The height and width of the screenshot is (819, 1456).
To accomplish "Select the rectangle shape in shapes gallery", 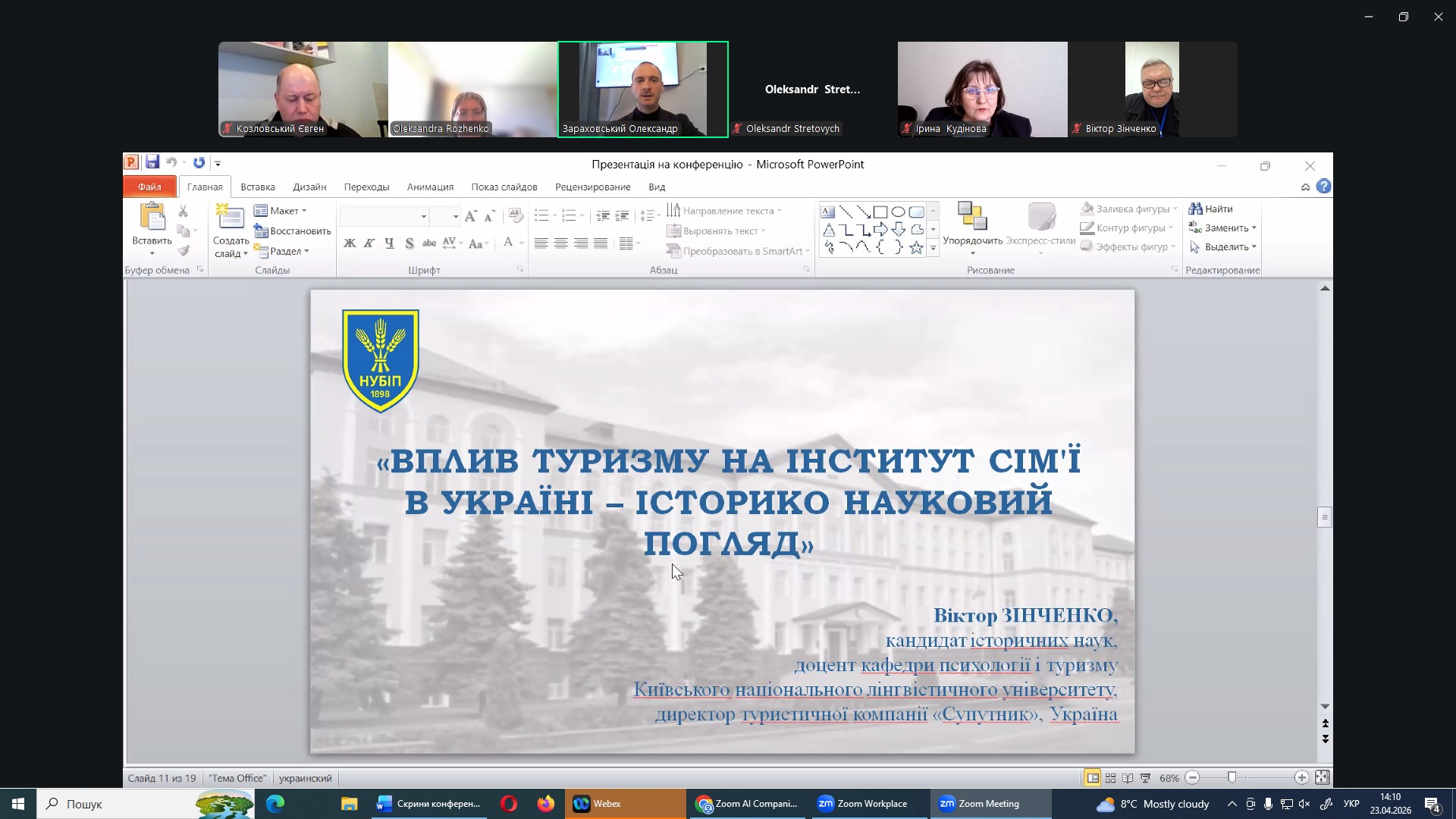I will click(x=880, y=212).
